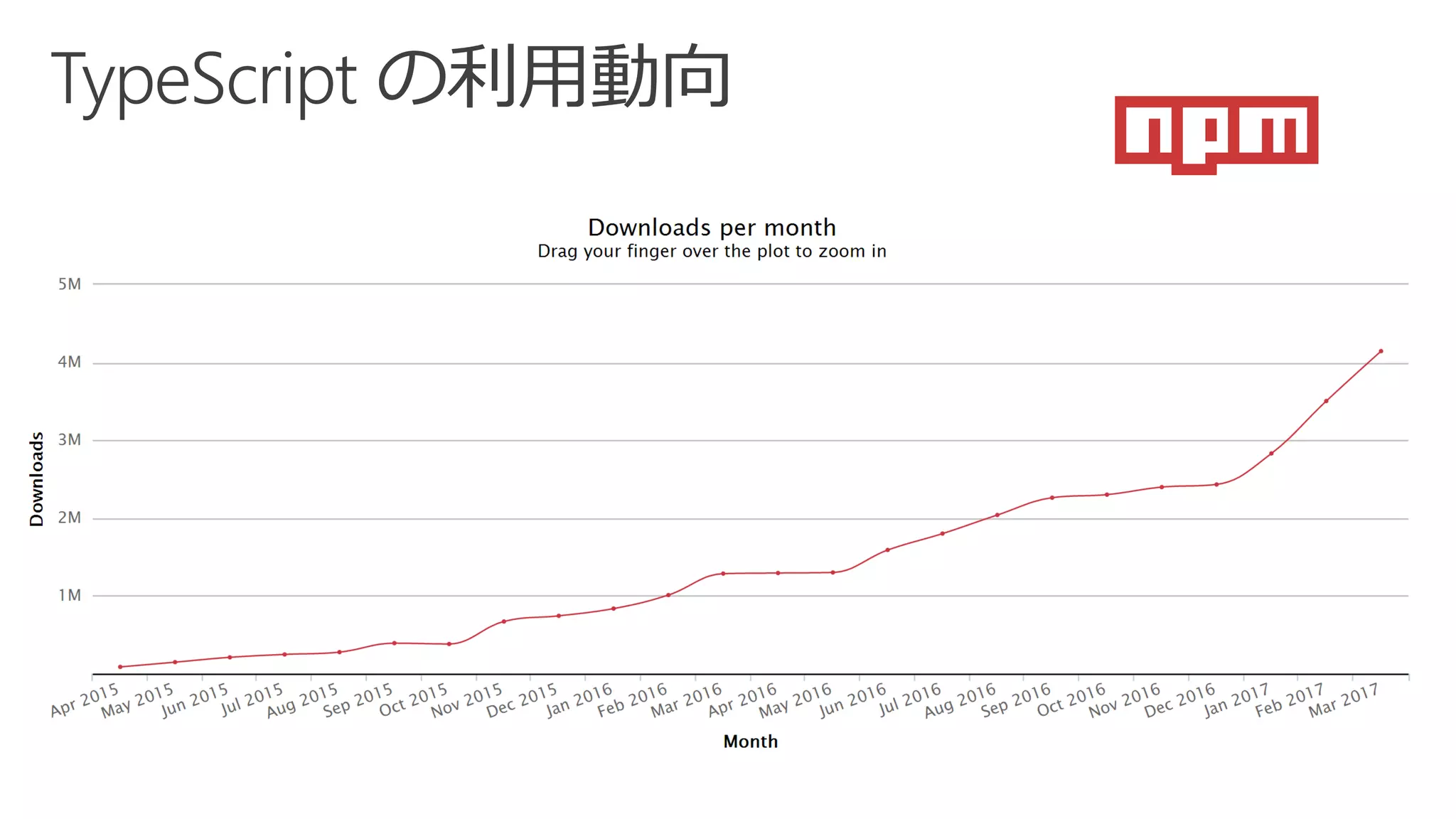Select the Sep 2016 data point on line
The image size is (1456, 819).
[1052, 498]
